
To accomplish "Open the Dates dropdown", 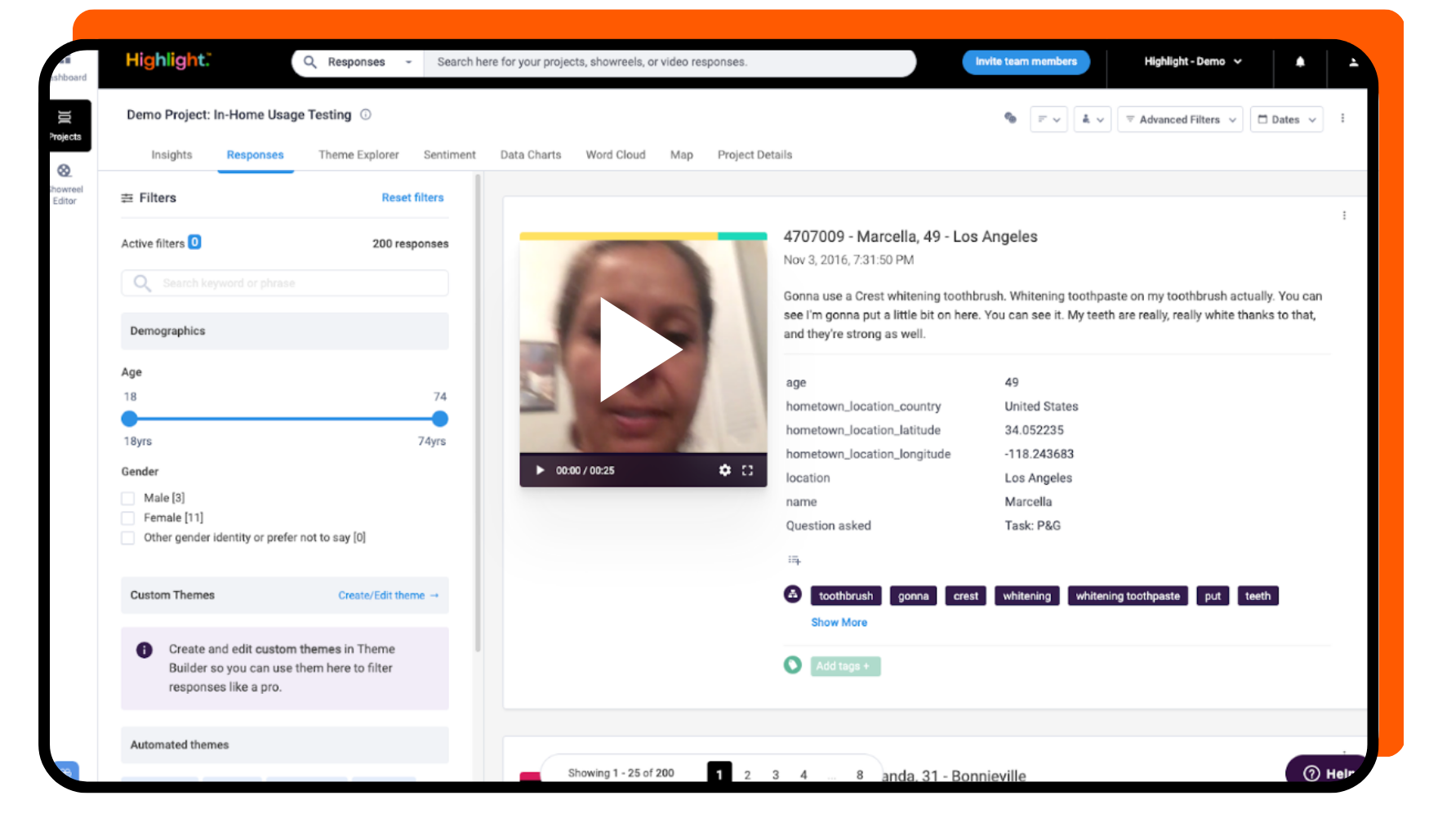I will (1286, 119).
